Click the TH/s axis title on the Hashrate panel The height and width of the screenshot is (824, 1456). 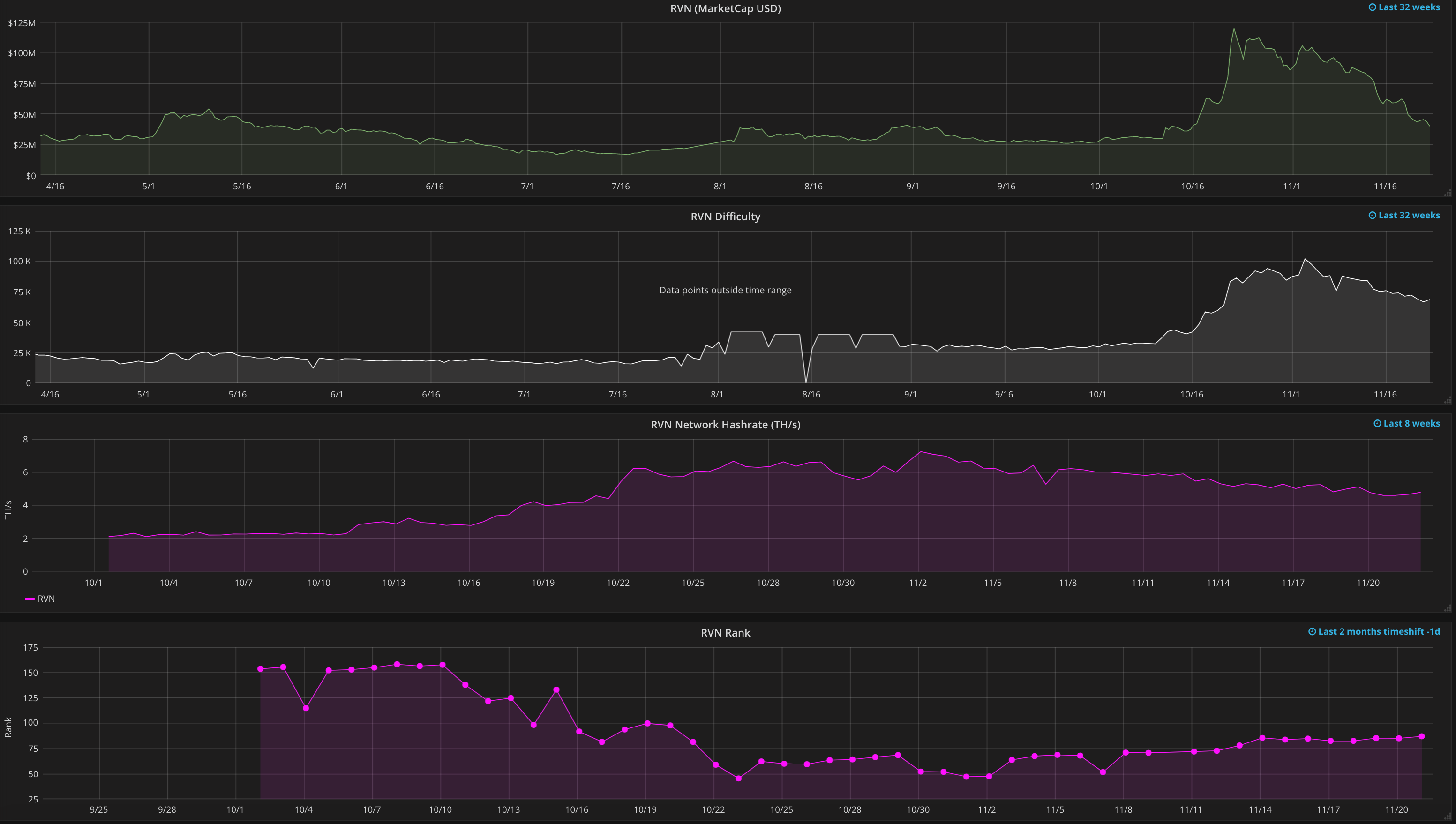coord(8,510)
